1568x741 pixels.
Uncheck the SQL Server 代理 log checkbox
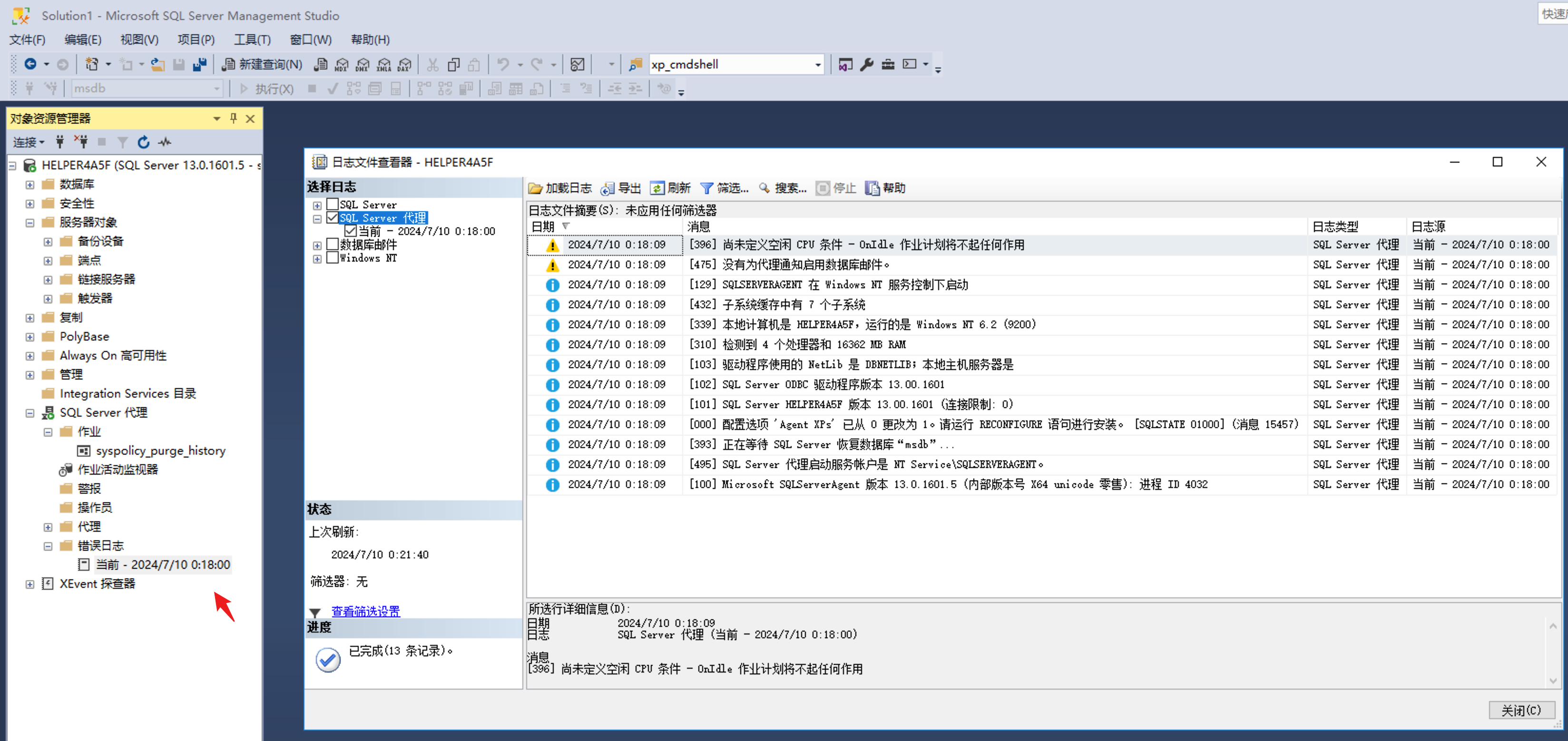pyautogui.click(x=333, y=218)
